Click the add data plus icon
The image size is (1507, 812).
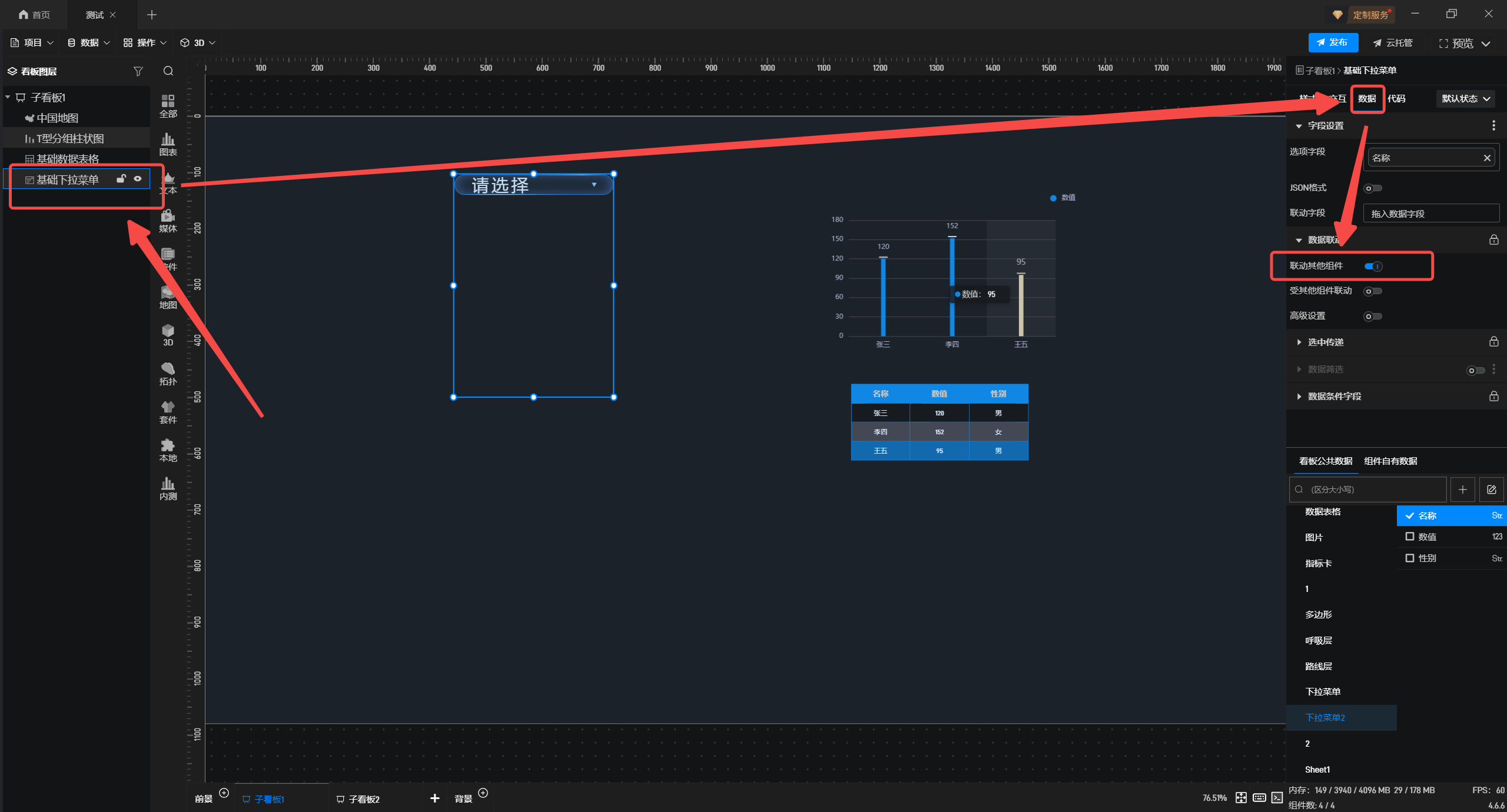[x=1462, y=490]
